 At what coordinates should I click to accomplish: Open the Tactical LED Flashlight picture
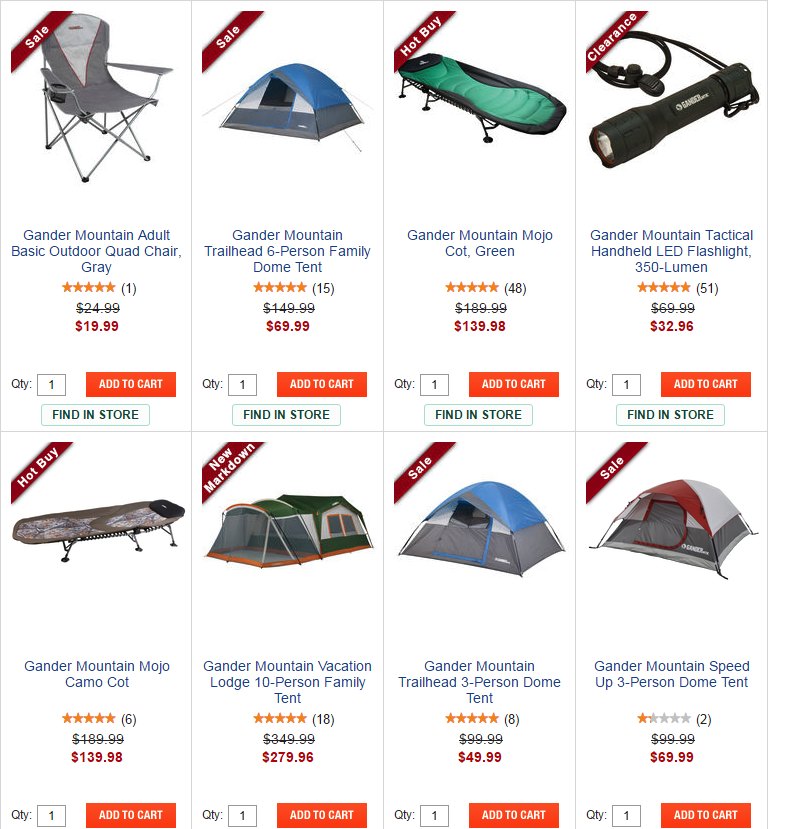click(x=672, y=102)
